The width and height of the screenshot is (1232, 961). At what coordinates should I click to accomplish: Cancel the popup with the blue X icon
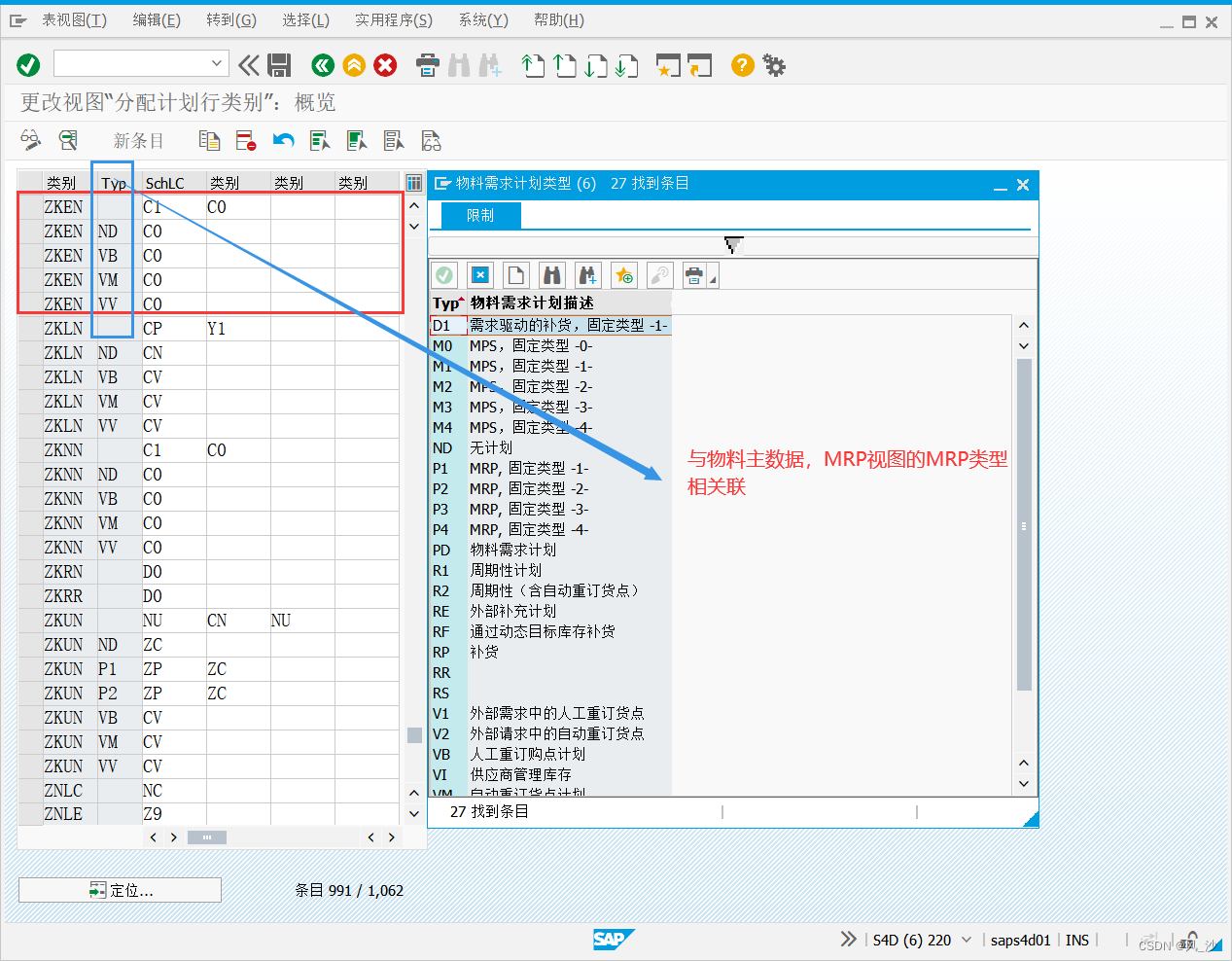[479, 274]
